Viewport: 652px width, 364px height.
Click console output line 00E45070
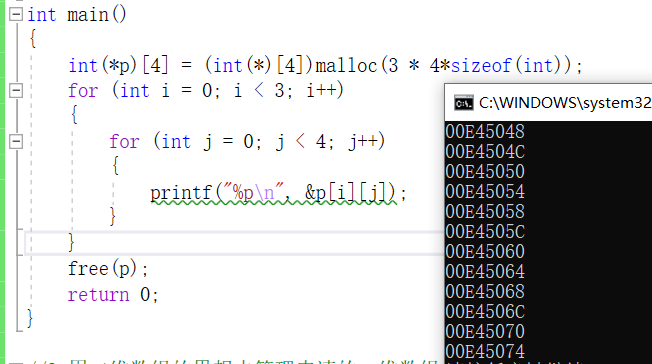point(485,331)
